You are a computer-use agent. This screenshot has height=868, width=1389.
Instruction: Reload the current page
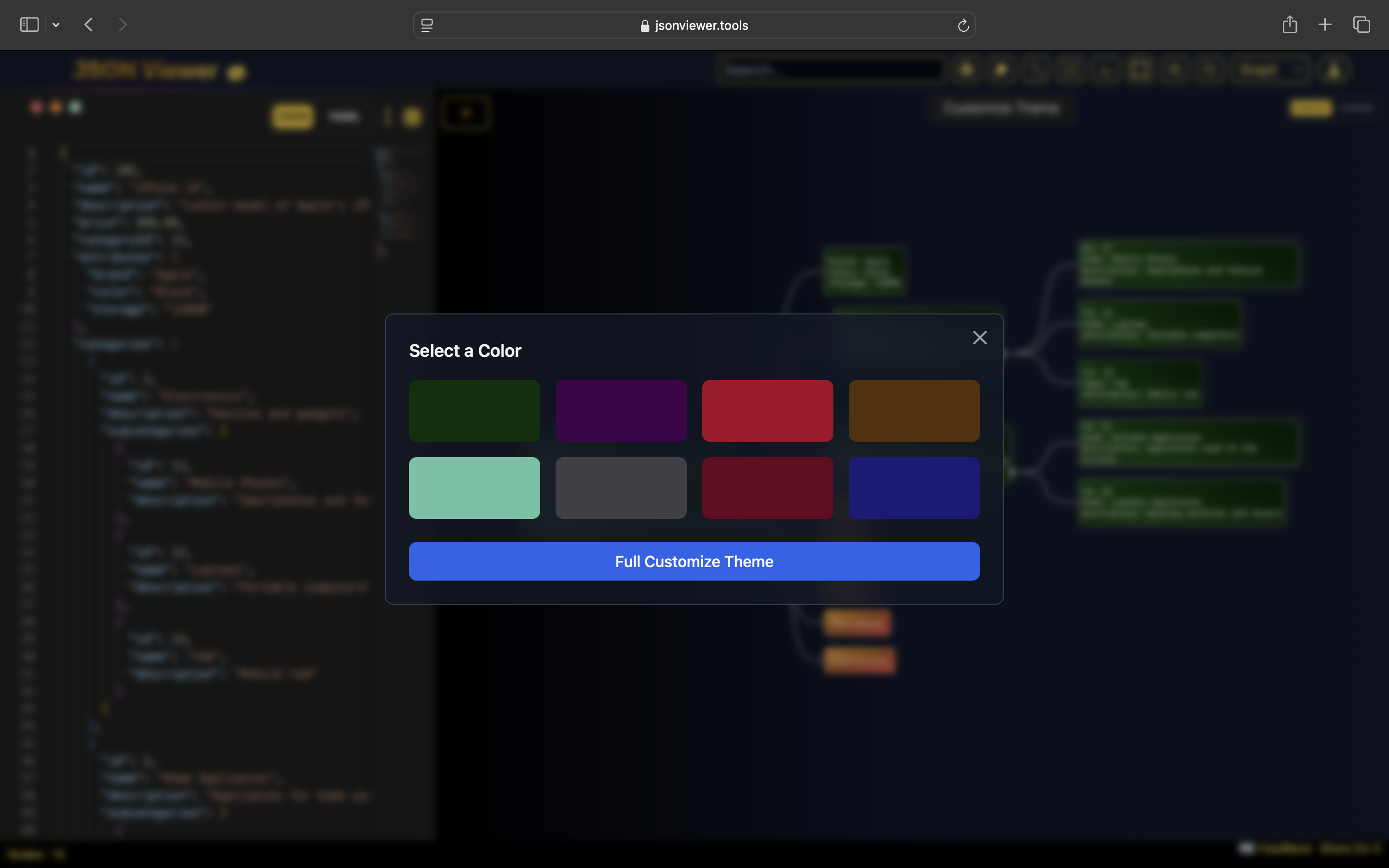963,25
